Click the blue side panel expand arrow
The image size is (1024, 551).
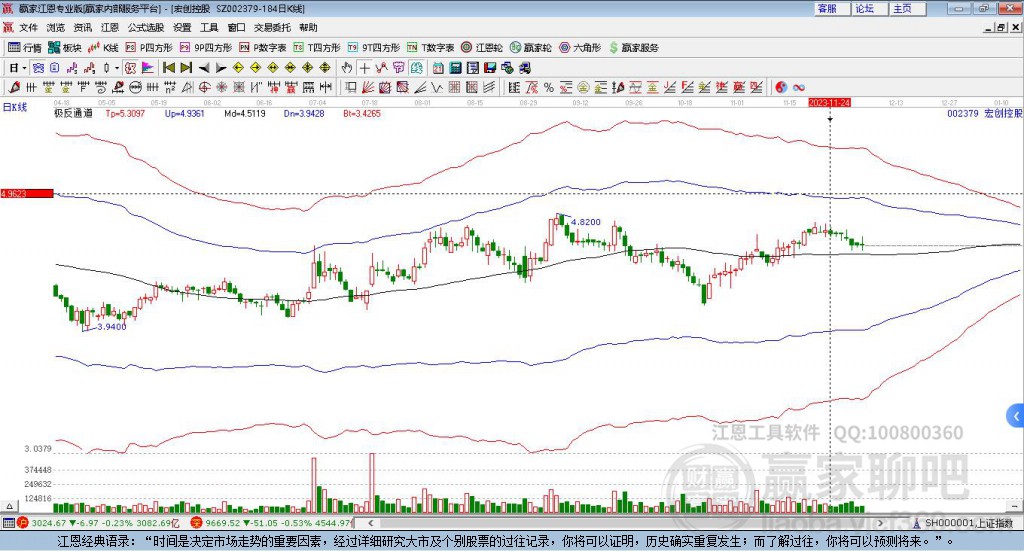point(1016,416)
